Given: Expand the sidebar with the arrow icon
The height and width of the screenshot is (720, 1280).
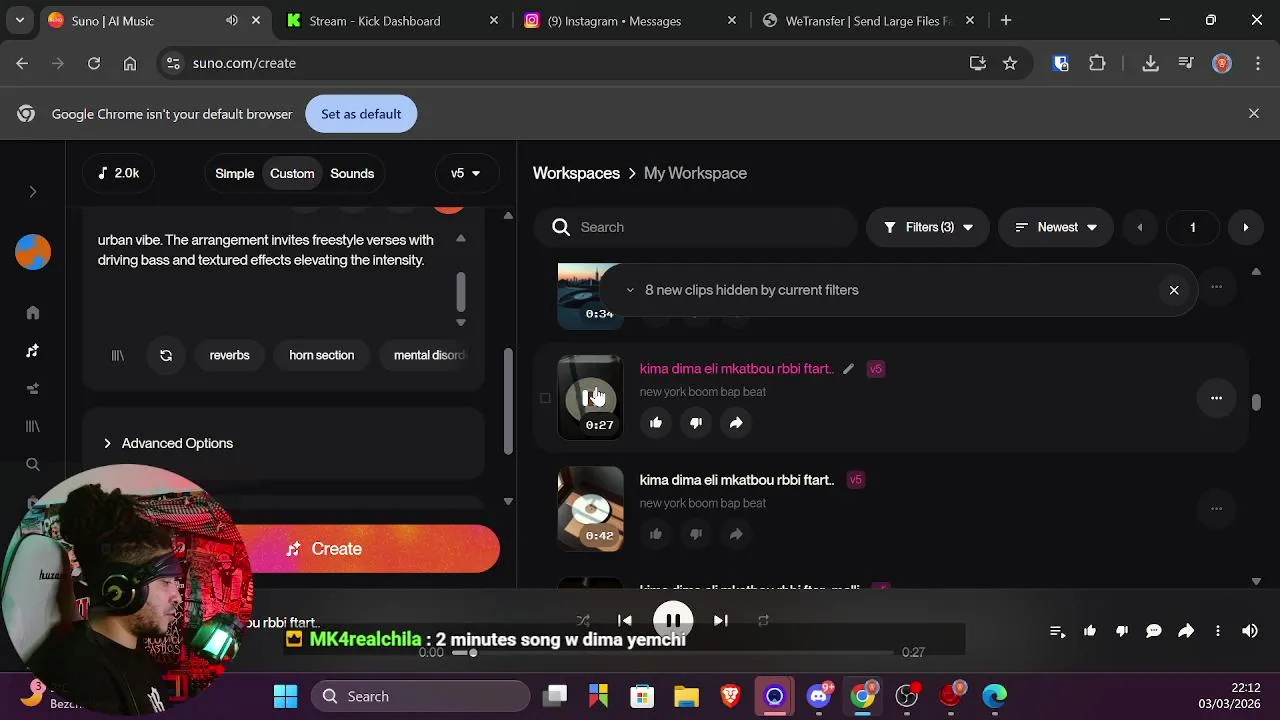Looking at the screenshot, I should click(33, 192).
